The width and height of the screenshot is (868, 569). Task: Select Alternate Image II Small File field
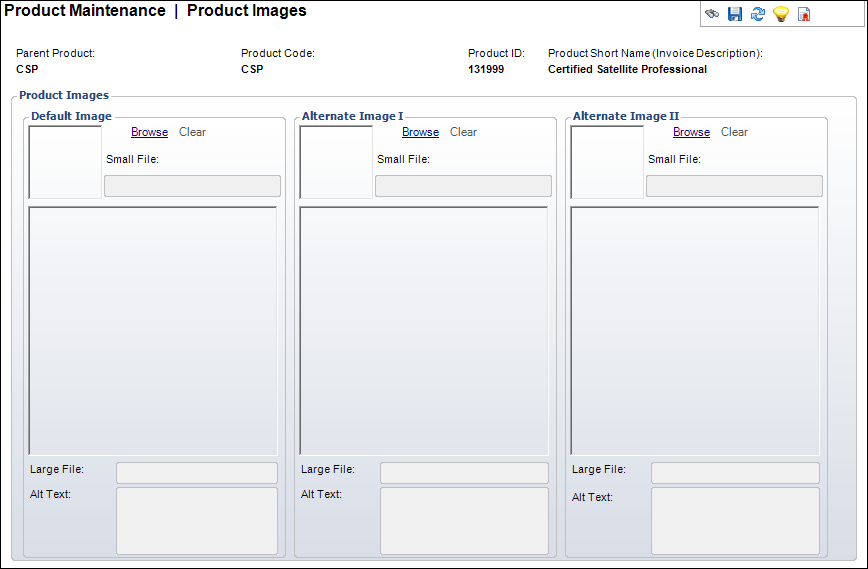pos(734,186)
